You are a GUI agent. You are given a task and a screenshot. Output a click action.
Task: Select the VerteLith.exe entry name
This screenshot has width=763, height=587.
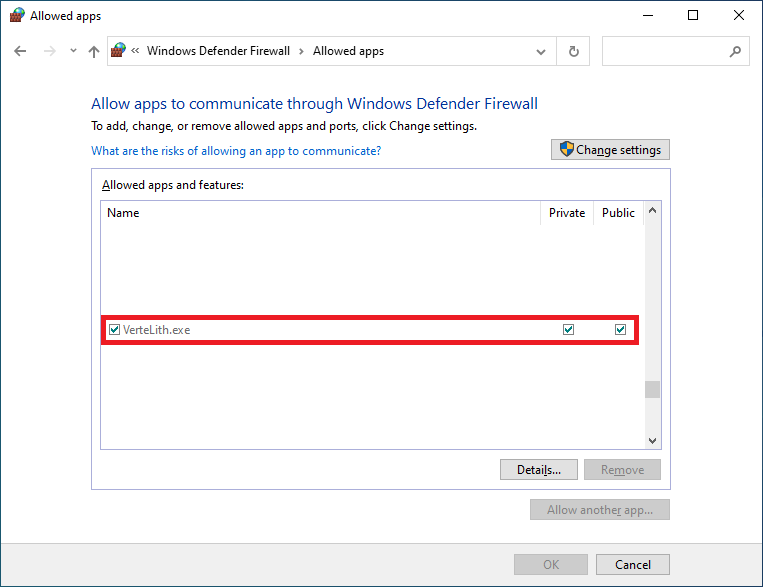[156, 330]
